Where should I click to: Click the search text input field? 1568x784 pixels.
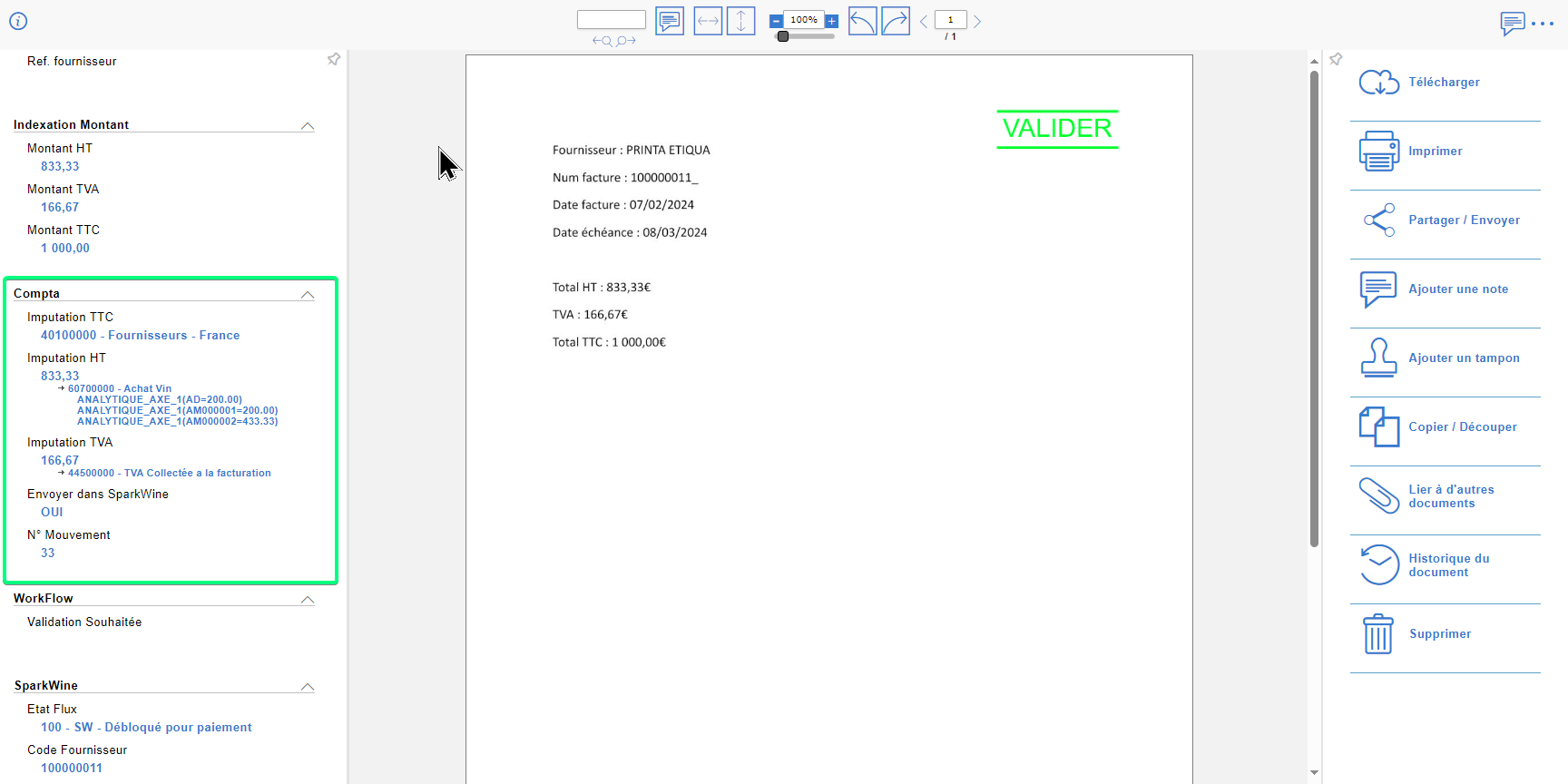tap(611, 20)
